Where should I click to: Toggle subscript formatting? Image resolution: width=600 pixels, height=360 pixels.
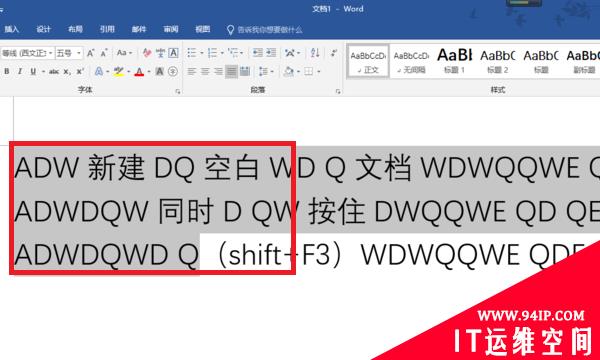(67, 72)
